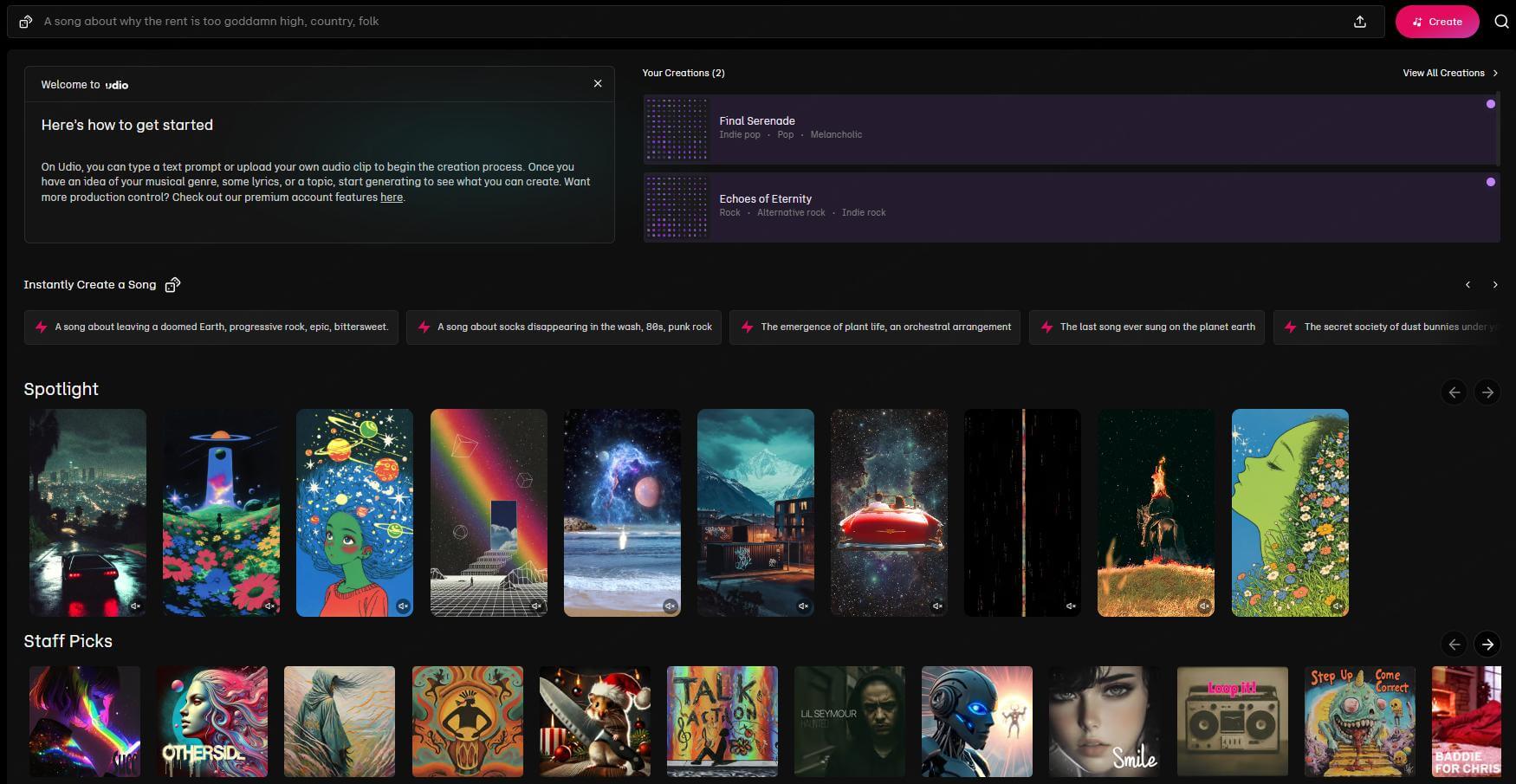
Task: Click Final Serenade dotted cover art
Action: pyautogui.click(x=677, y=129)
